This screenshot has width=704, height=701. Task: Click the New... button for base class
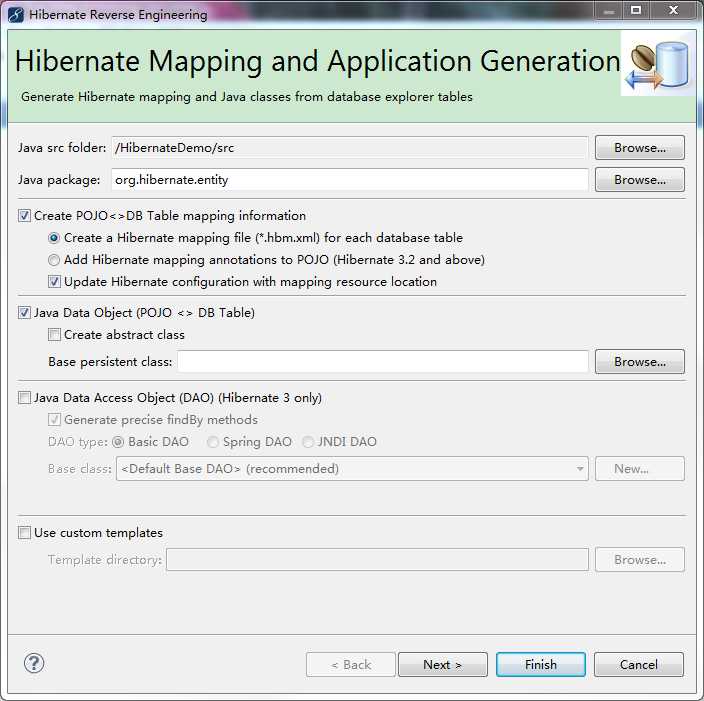pyautogui.click(x=640, y=469)
